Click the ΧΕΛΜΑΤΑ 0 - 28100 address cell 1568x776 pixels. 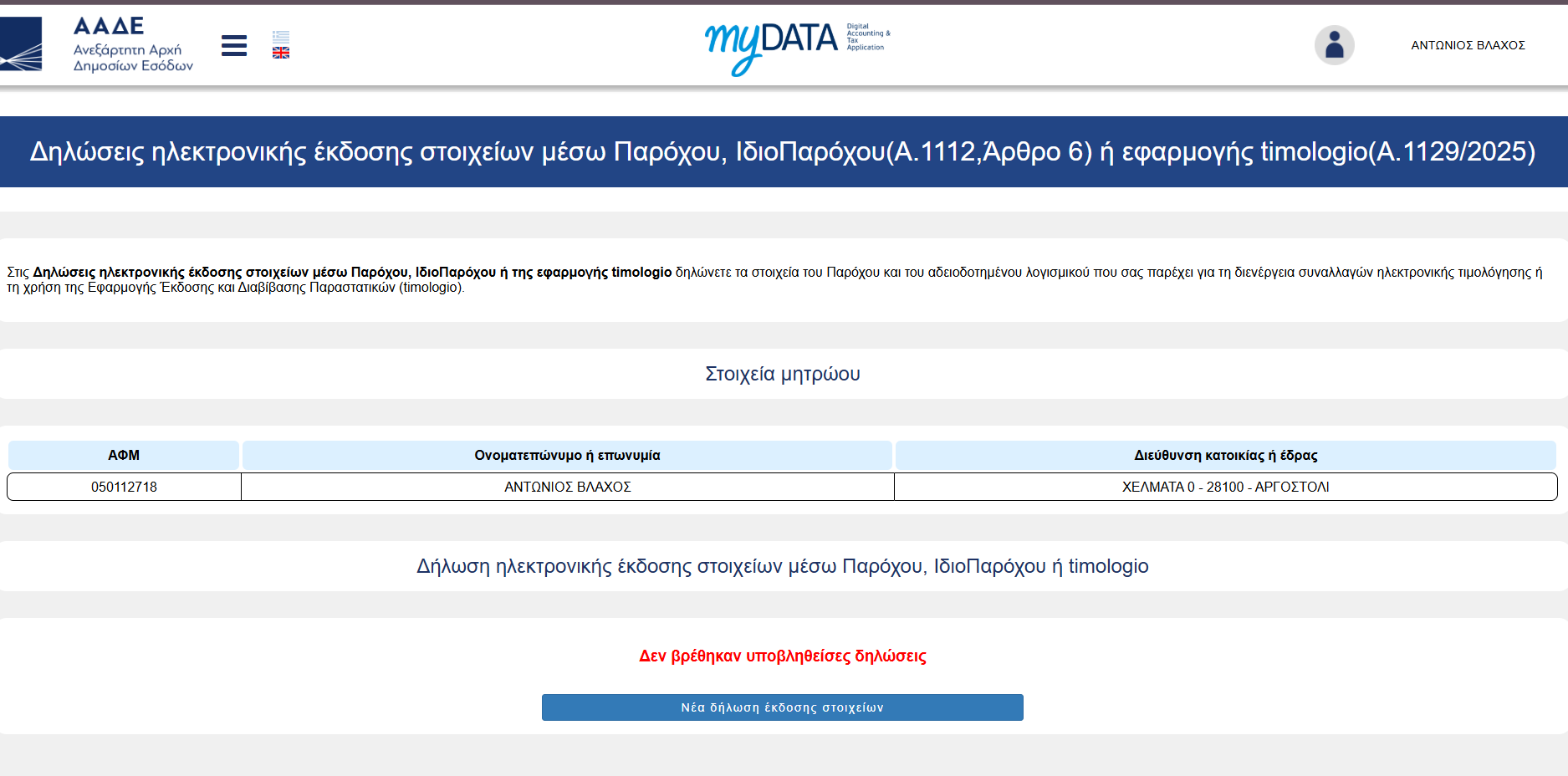pos(1225,487)
